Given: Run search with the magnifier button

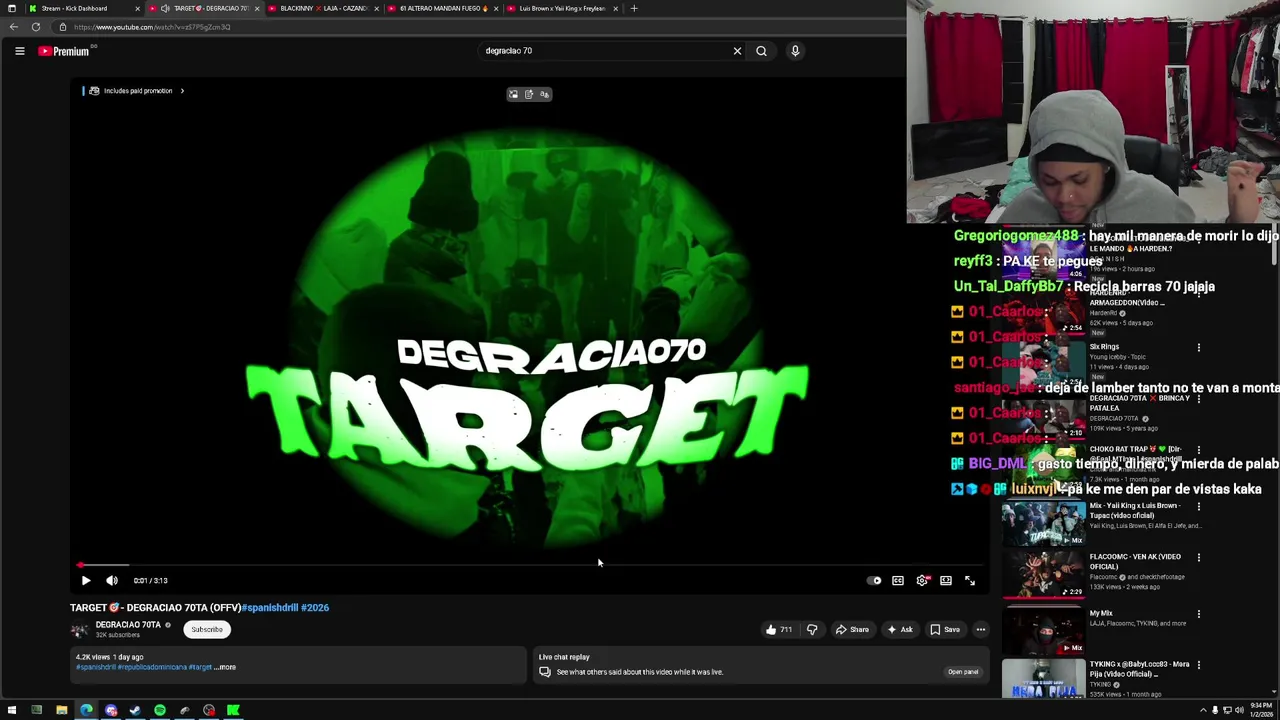Looking at the screenshot, I should click(761, 51).
